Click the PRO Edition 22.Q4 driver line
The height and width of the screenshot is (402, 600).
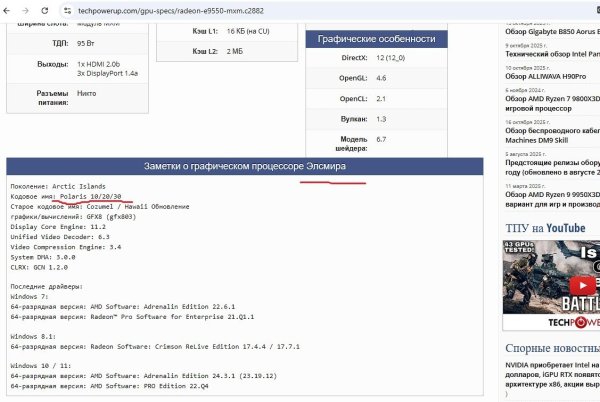click(x=109, y=386)
